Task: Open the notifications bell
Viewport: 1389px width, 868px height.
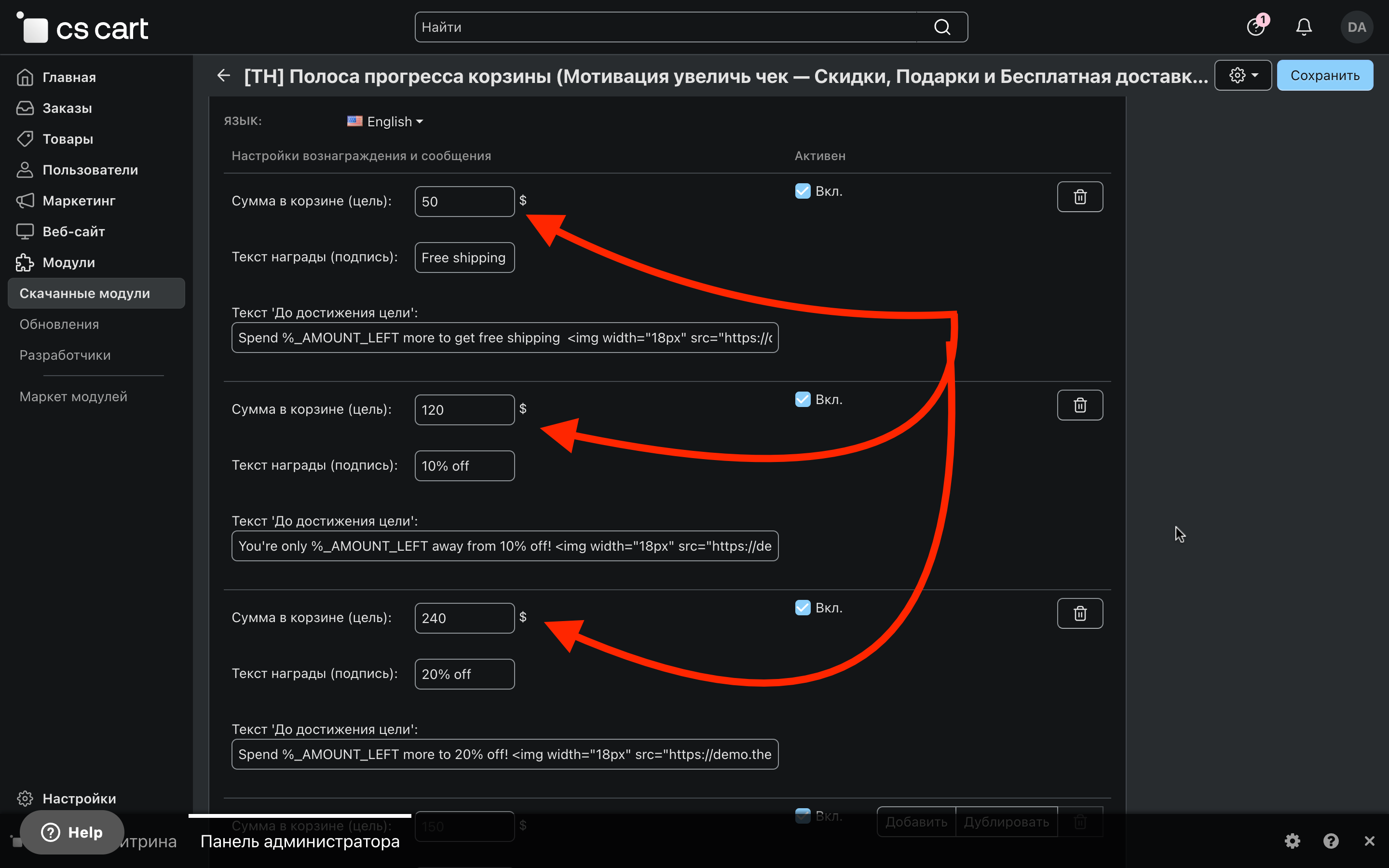Action: point(1304,27)
